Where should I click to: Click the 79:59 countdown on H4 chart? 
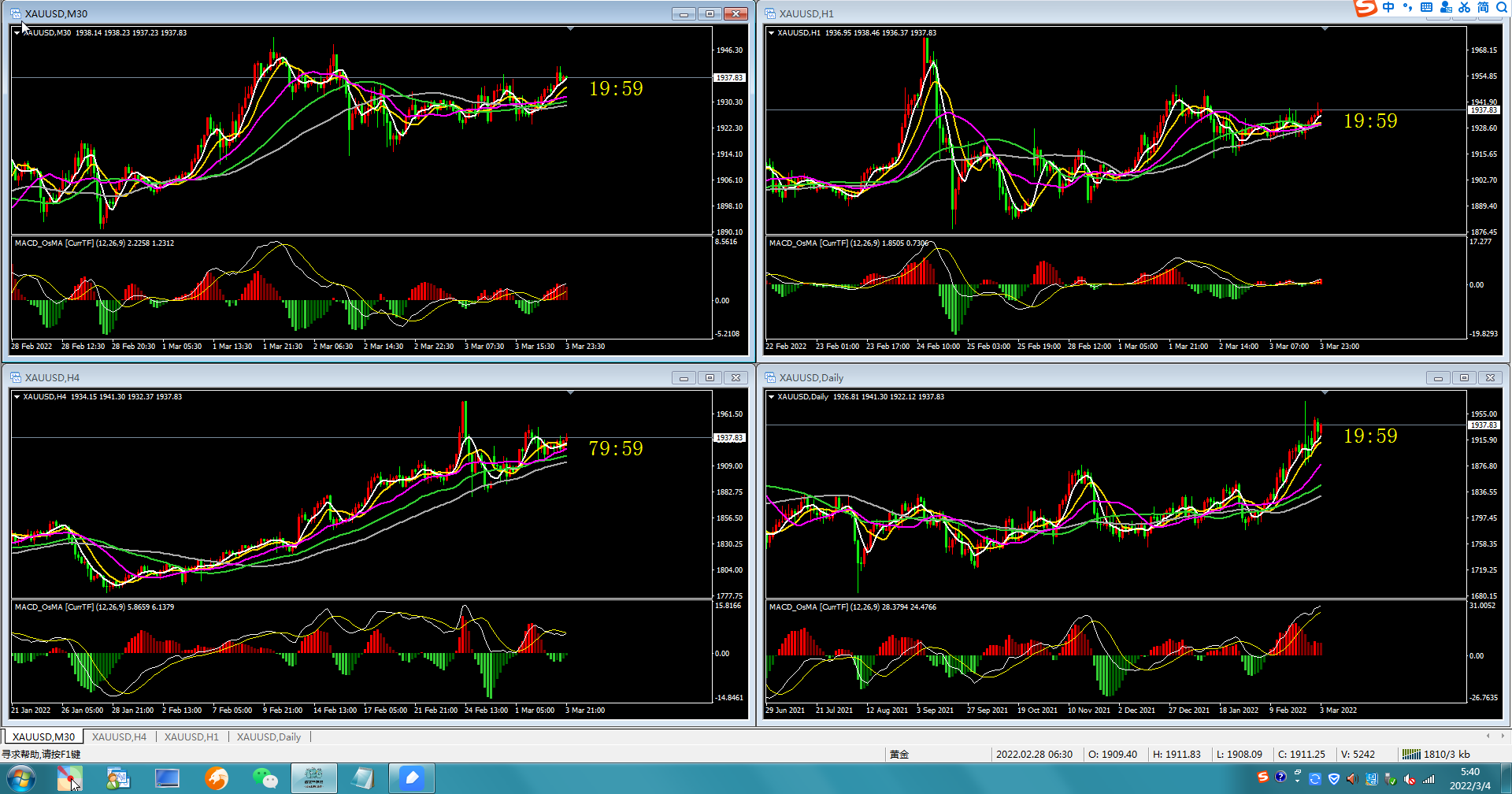tap(616, 448)
